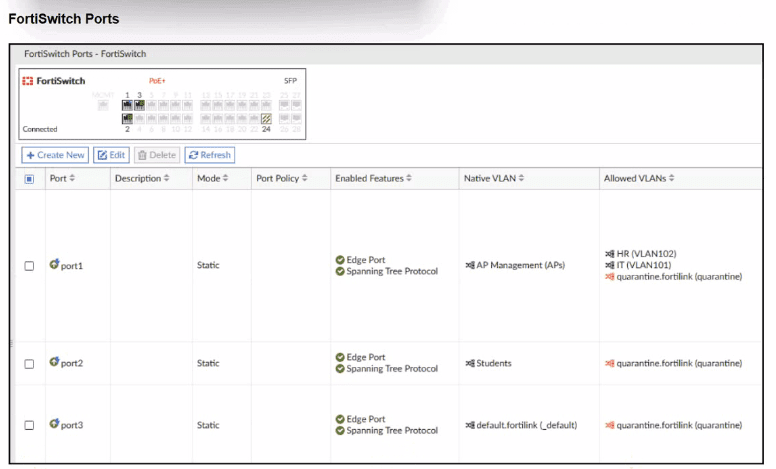Refresh the FortiSwitch ports list
The height and width of the screenshot is (469, 776).
pyautogui.click(x=209, y=155)
